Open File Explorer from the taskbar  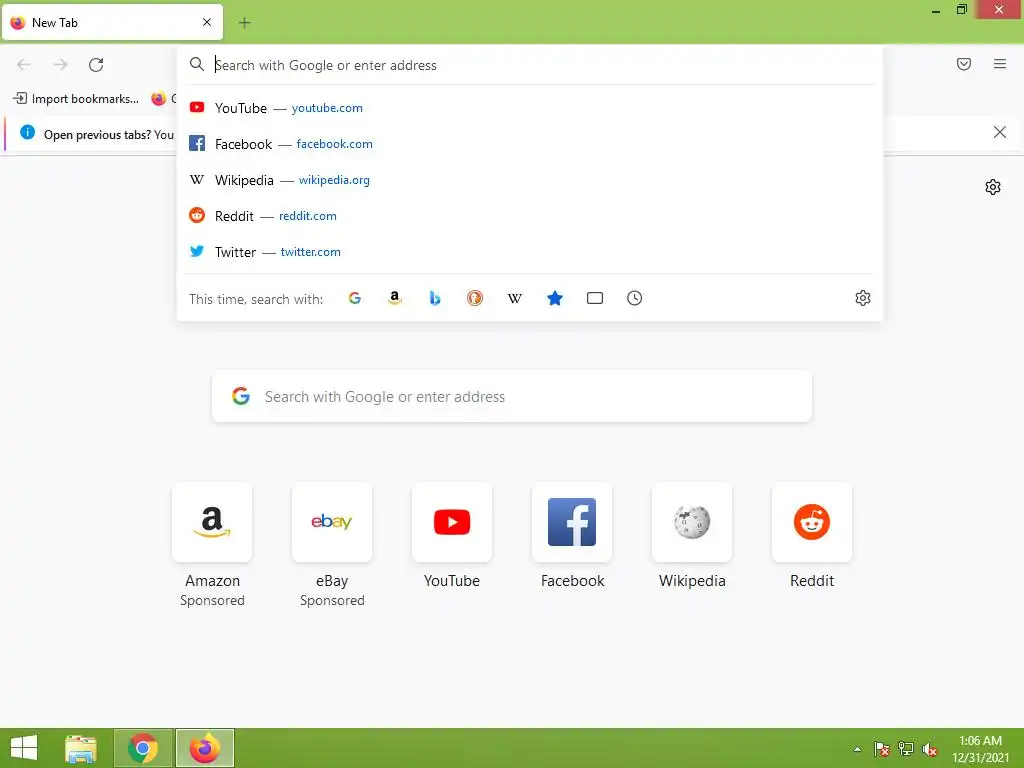[81, 748]
